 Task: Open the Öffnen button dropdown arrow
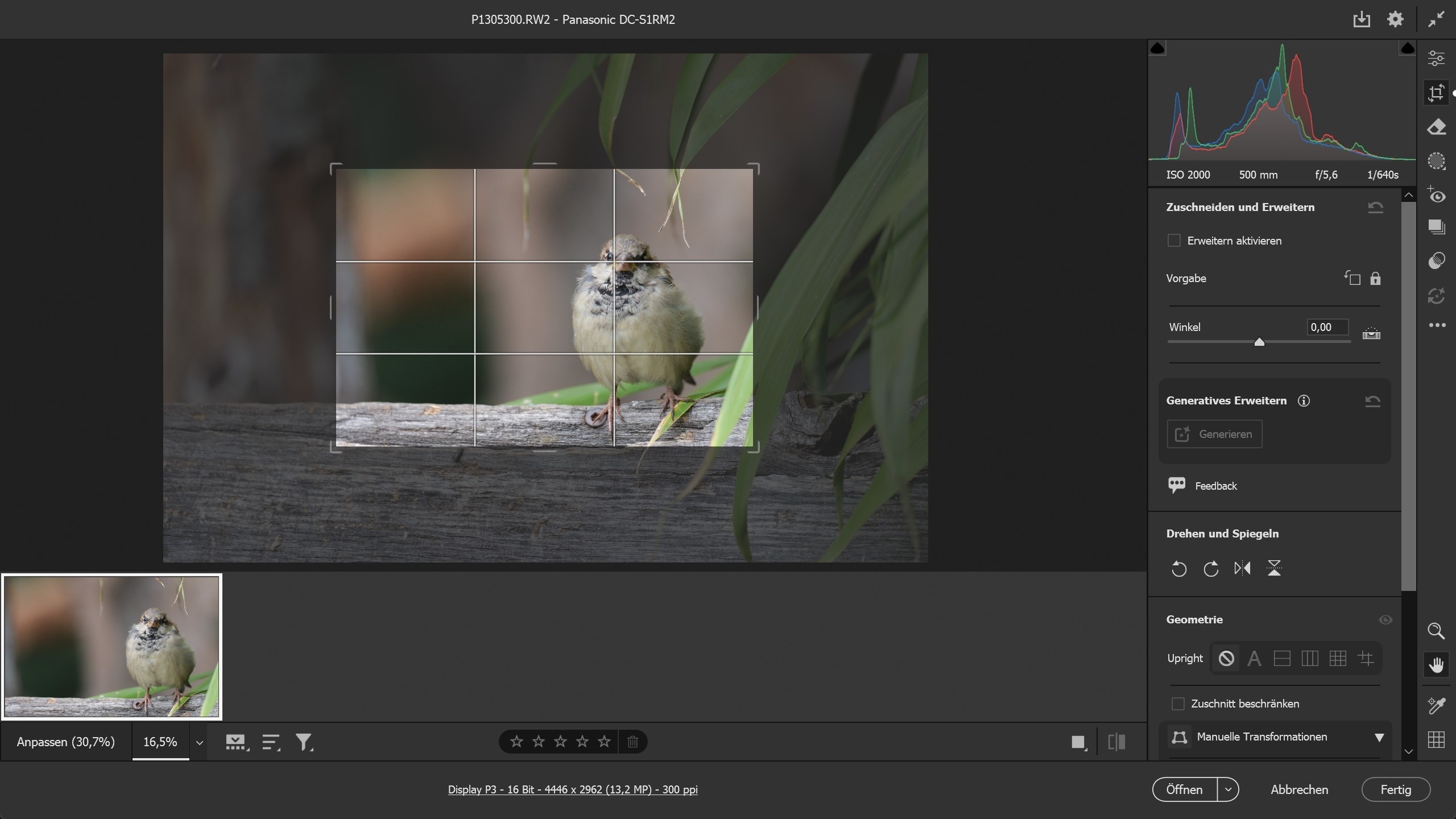click(1228, 789)
